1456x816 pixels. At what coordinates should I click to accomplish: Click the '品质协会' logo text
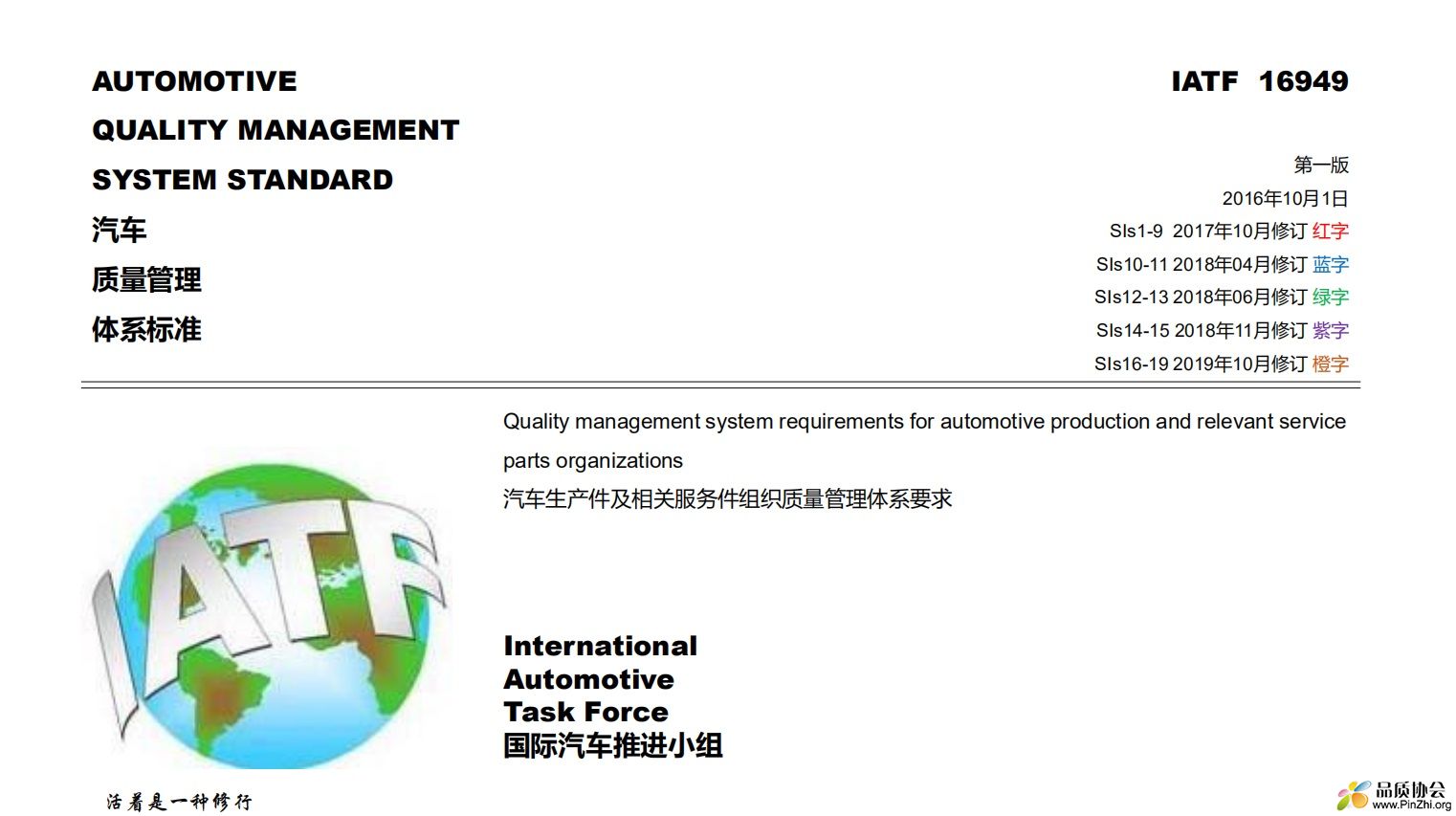pos(1410,789)
